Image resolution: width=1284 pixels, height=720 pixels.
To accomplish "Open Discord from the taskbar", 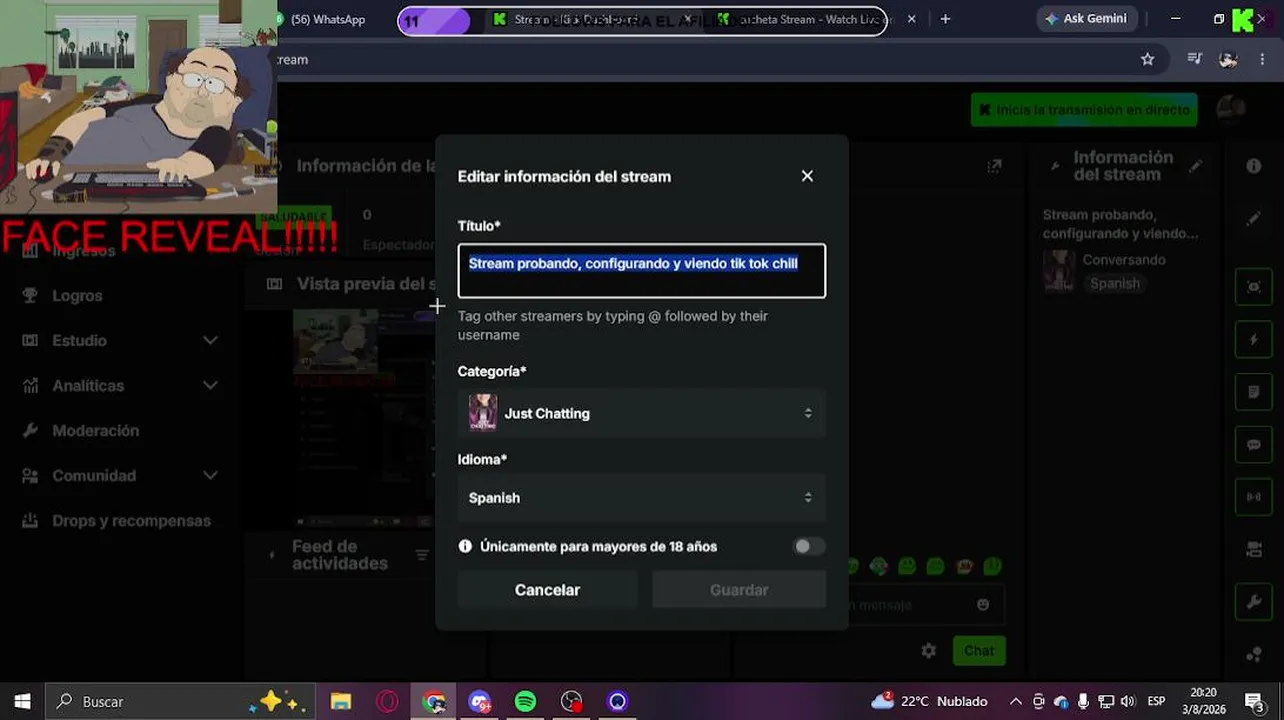I will pyautogui.click(x=479, y=702).
